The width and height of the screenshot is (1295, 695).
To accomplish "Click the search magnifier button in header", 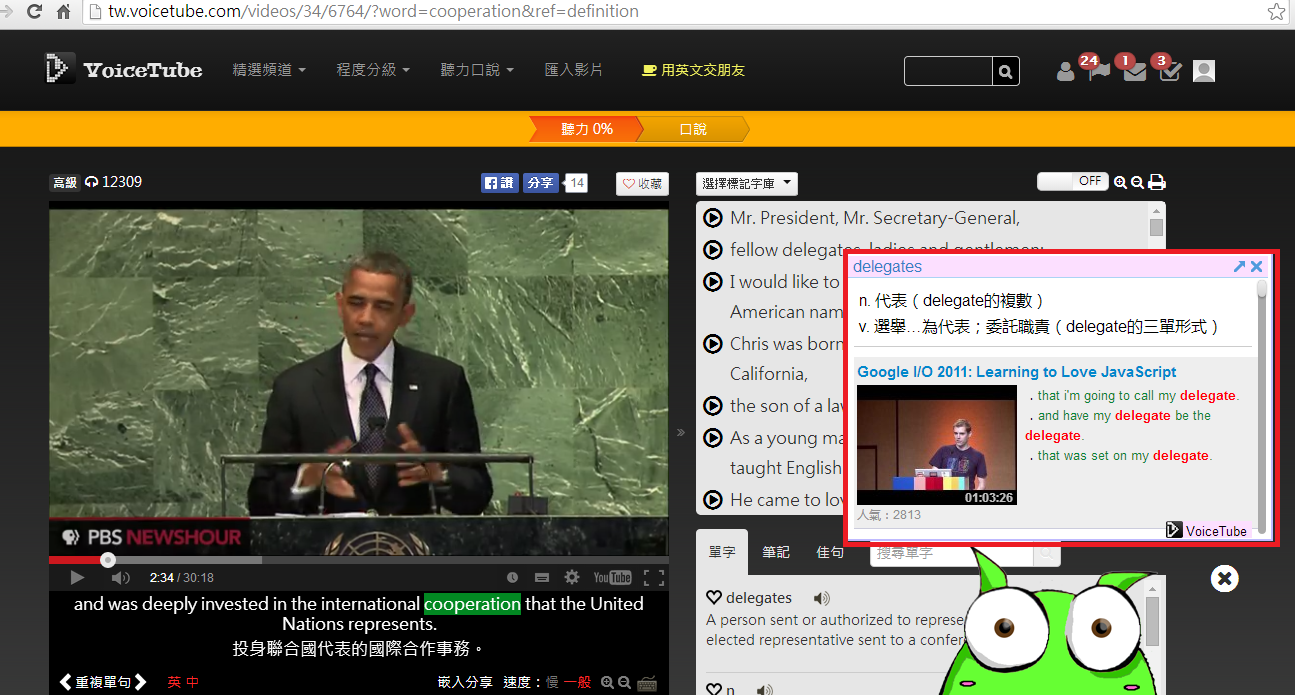I will [x=1006, y=71].
